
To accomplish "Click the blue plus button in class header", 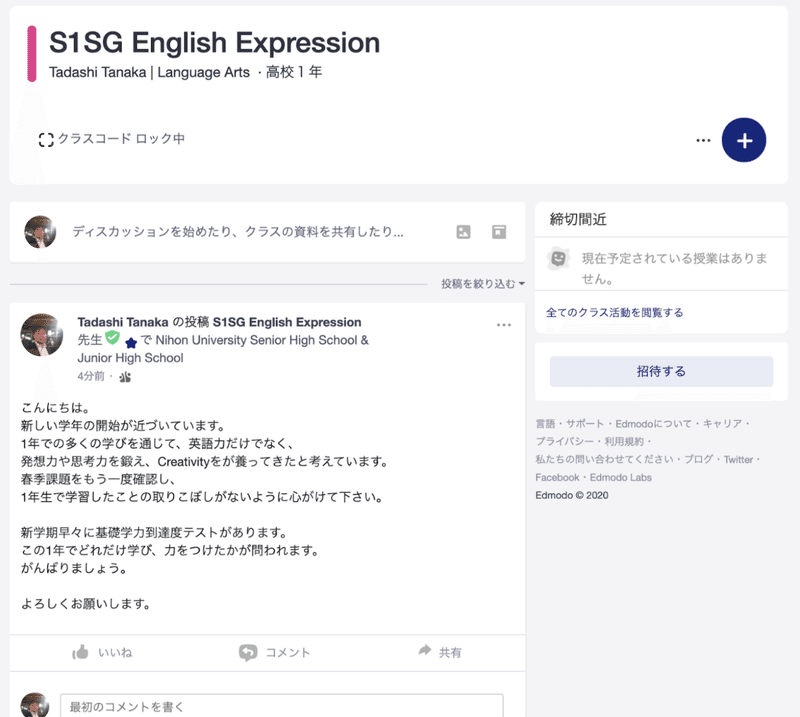I will point(743,140).
